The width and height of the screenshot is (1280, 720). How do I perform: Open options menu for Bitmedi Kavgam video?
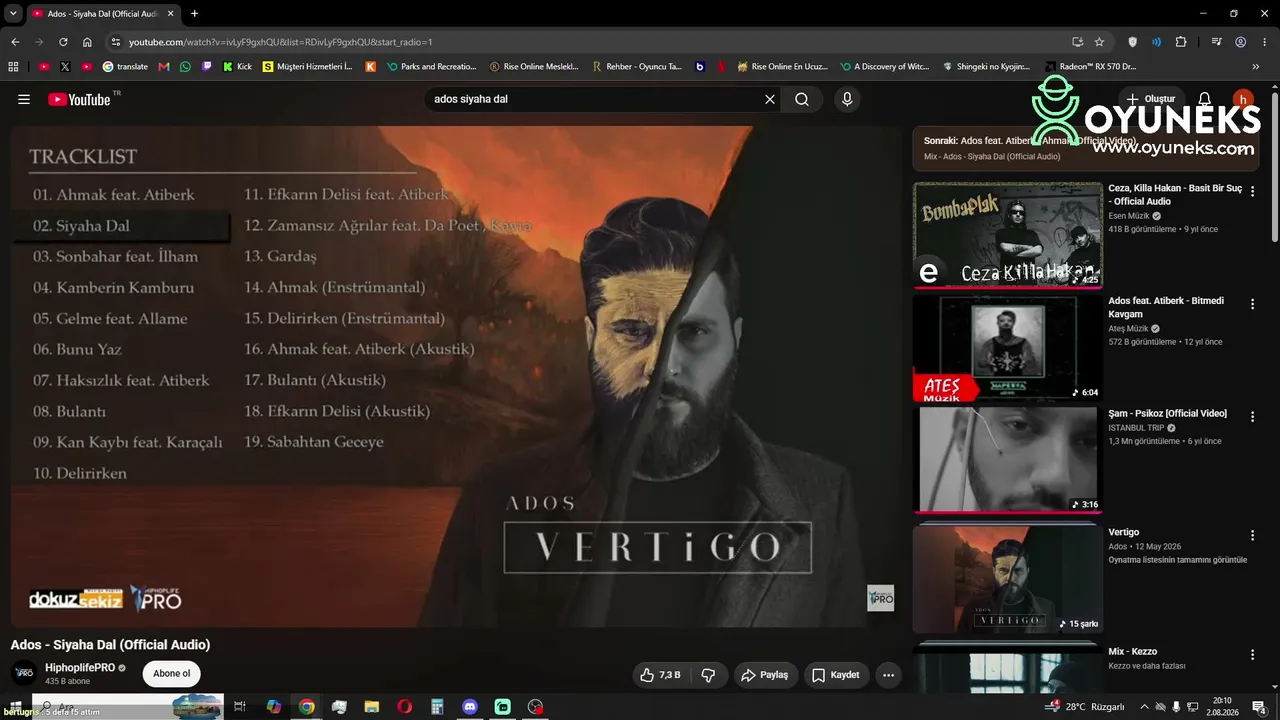[1252, 302]
